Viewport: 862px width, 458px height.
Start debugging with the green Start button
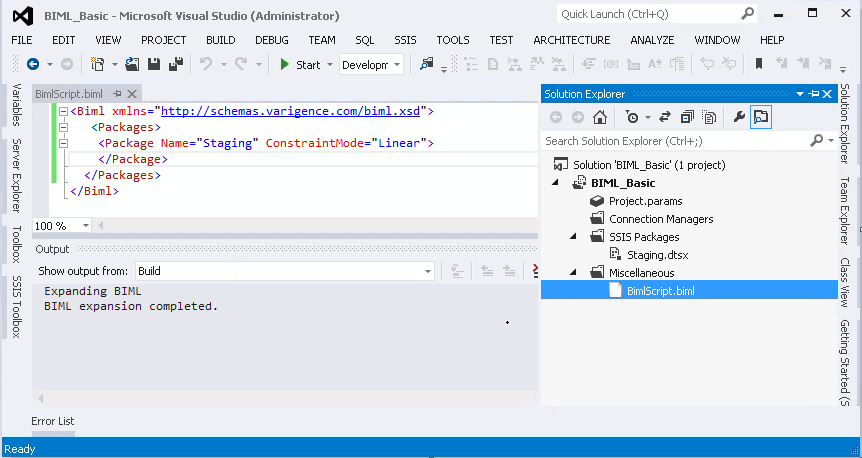(x=300, y=64)
